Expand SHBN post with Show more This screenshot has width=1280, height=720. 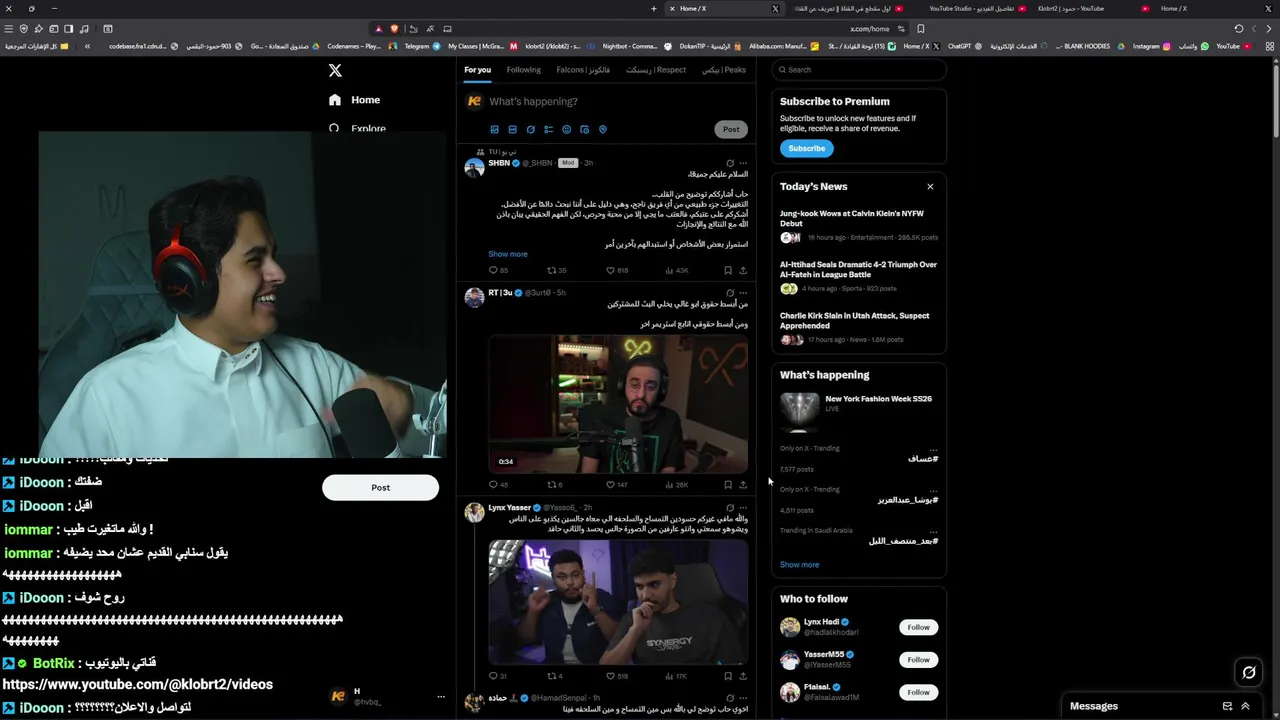507,254
